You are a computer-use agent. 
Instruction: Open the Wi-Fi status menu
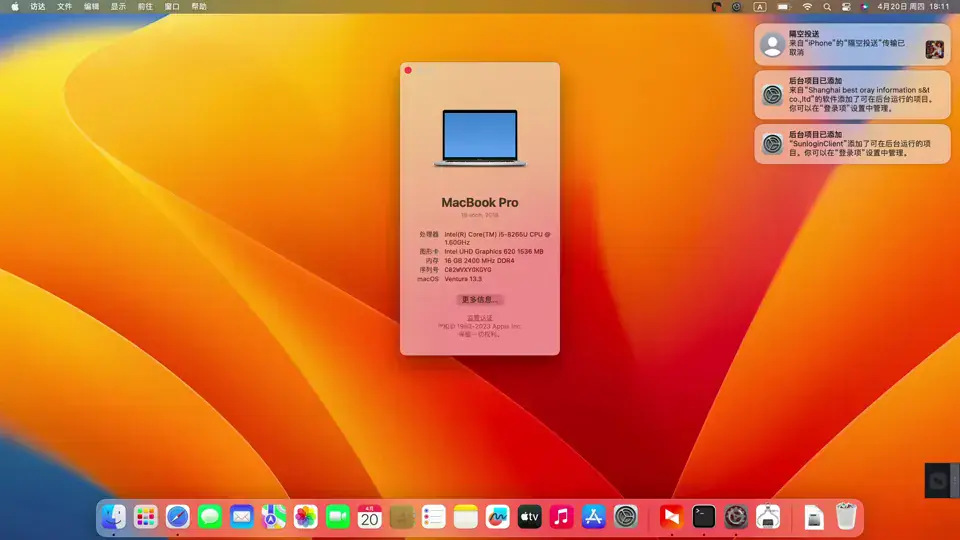808,7
